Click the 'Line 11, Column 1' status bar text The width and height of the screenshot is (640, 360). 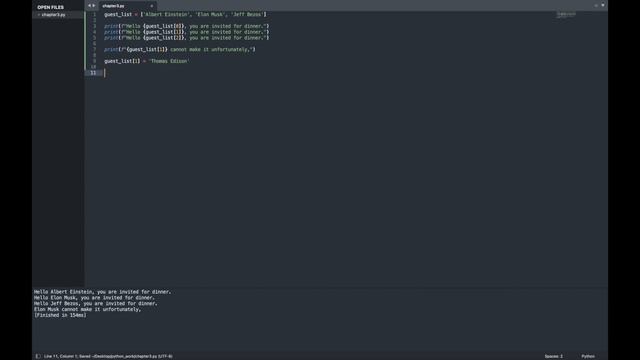point(60,356)
